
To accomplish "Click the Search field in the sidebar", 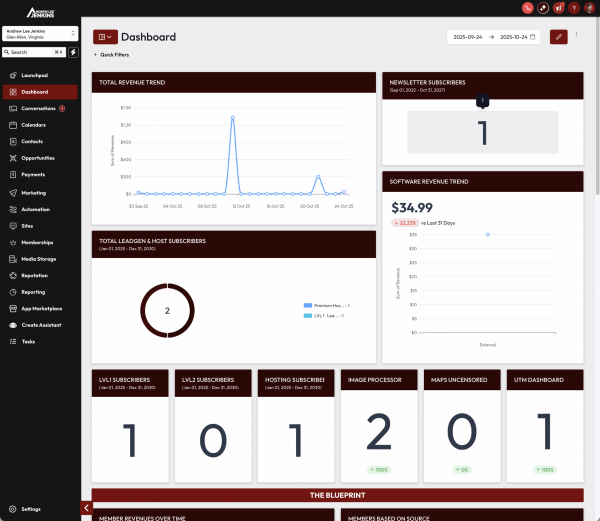I will 30,51.
